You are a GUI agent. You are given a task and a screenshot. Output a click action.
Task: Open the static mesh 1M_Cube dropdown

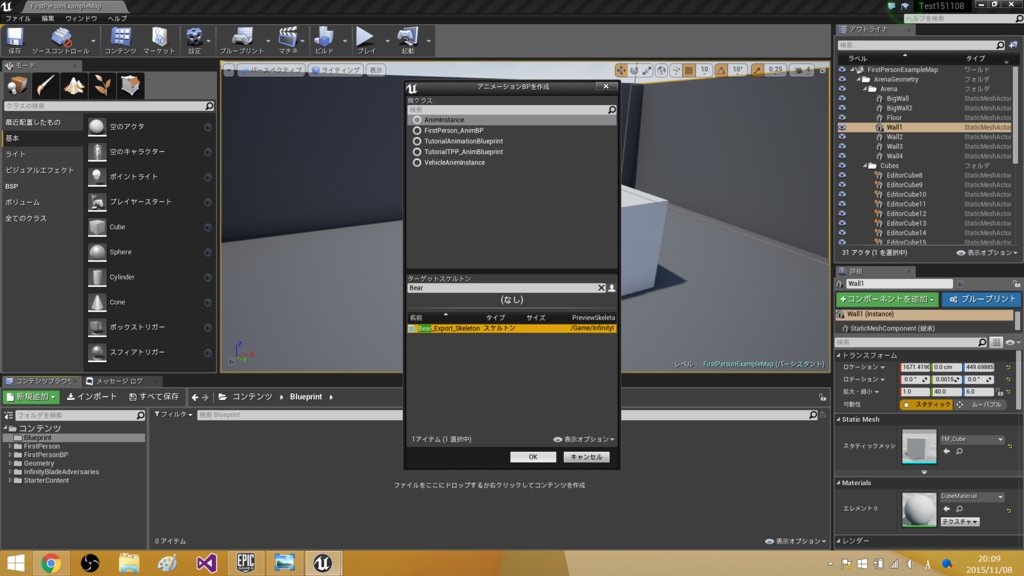(972, 440)
